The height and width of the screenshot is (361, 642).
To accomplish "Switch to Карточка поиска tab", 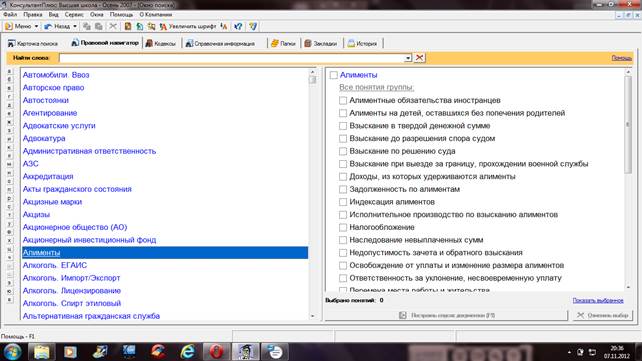I will pos(33,43).
